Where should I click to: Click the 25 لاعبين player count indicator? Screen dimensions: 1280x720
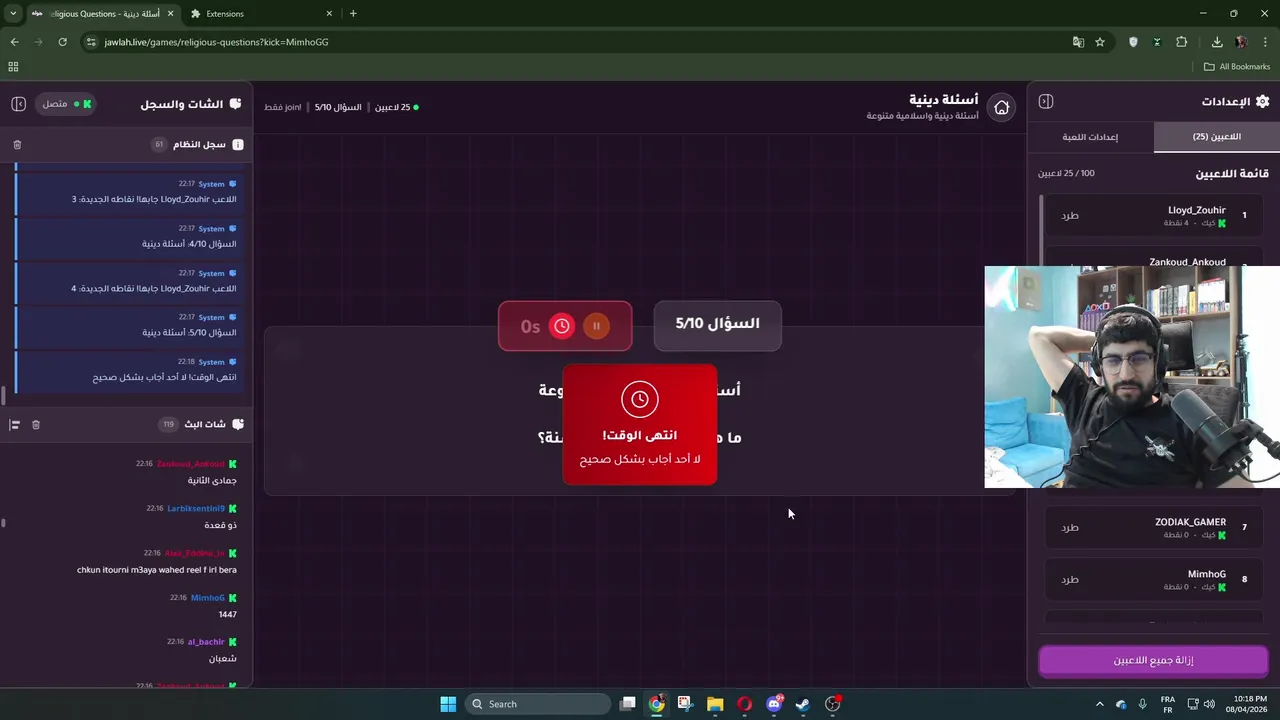pyautogui.click(x=397, y=107)
